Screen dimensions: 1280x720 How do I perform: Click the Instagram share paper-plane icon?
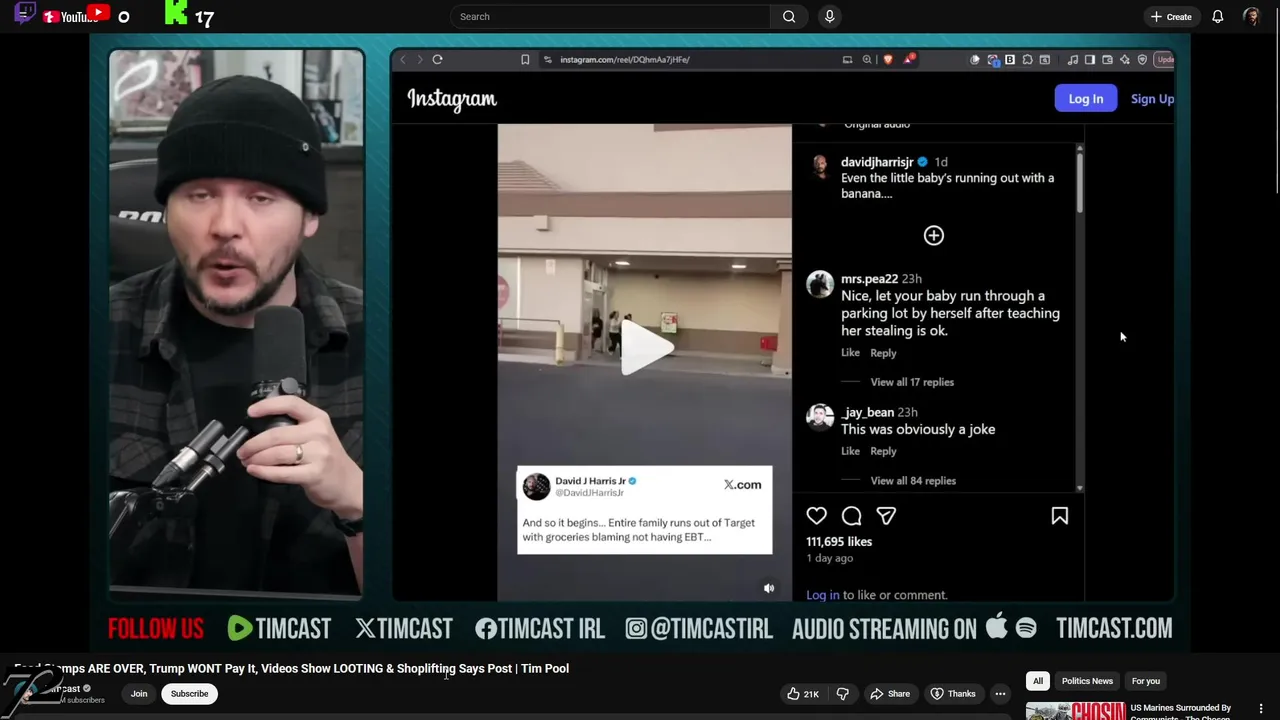click(x=886, y=515)
